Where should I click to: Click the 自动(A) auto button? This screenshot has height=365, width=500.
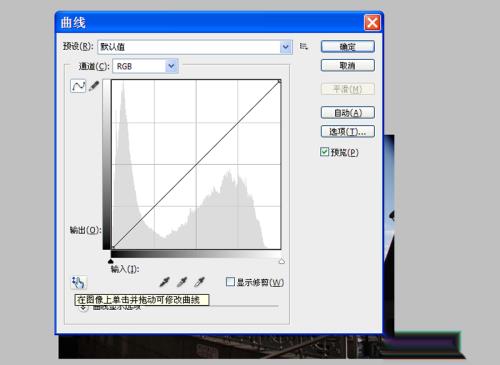tap(348, 113)
